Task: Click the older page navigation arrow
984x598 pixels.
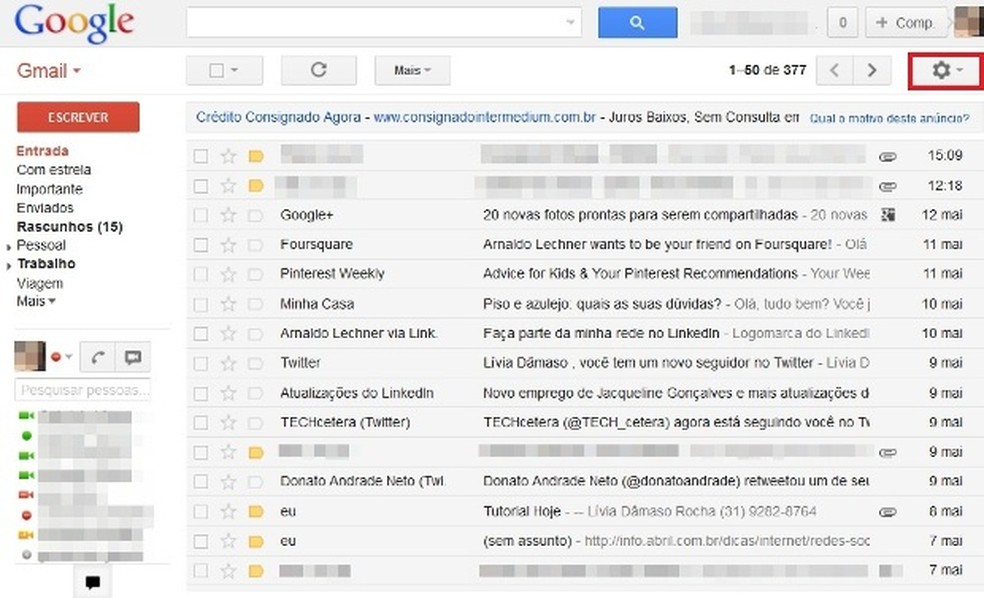Action: coord(871,70)
